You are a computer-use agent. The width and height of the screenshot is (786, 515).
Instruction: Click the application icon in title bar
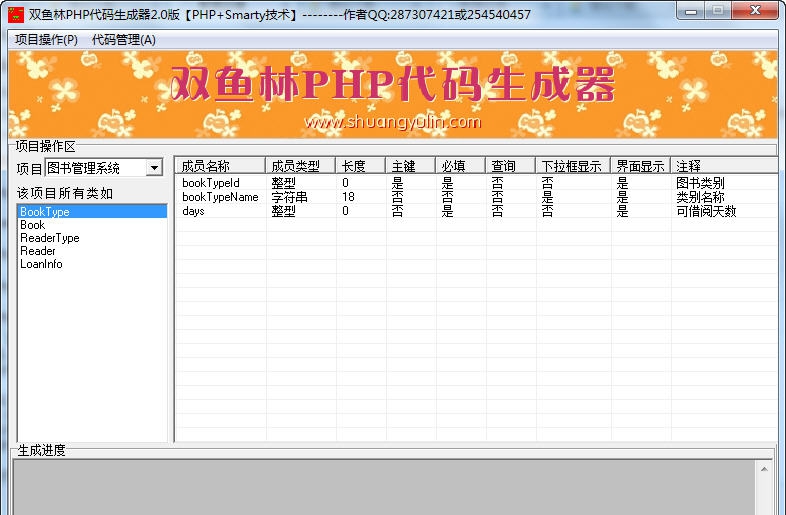[16, 15]
